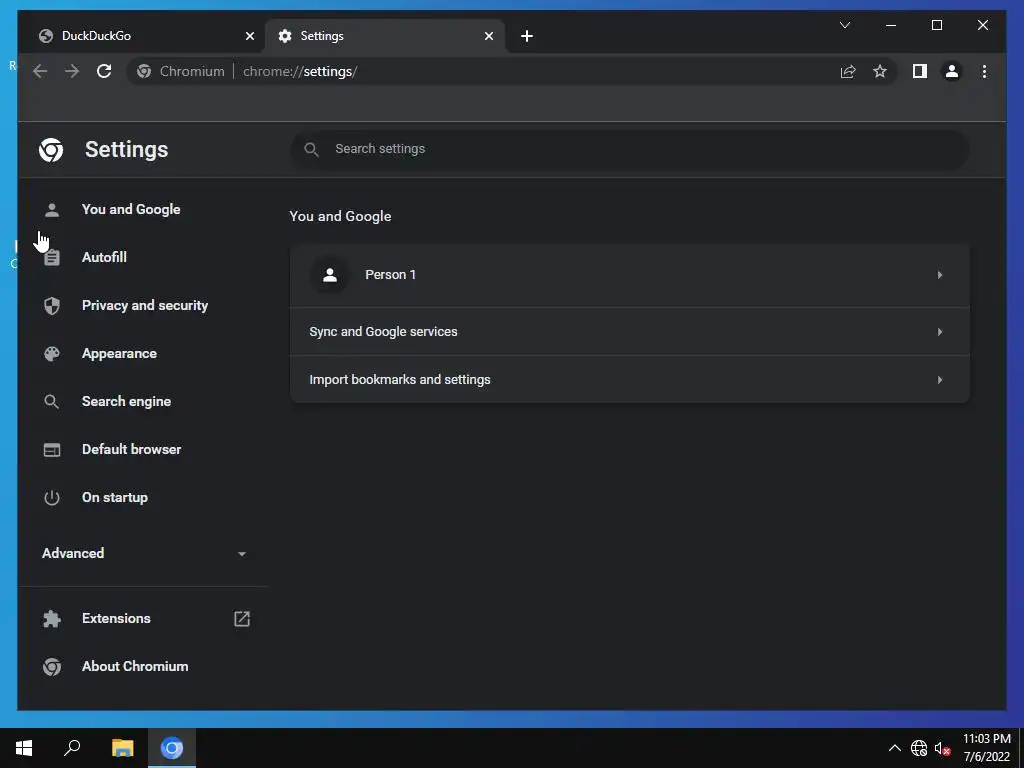Open You and Google section

[x=131, y=209]
